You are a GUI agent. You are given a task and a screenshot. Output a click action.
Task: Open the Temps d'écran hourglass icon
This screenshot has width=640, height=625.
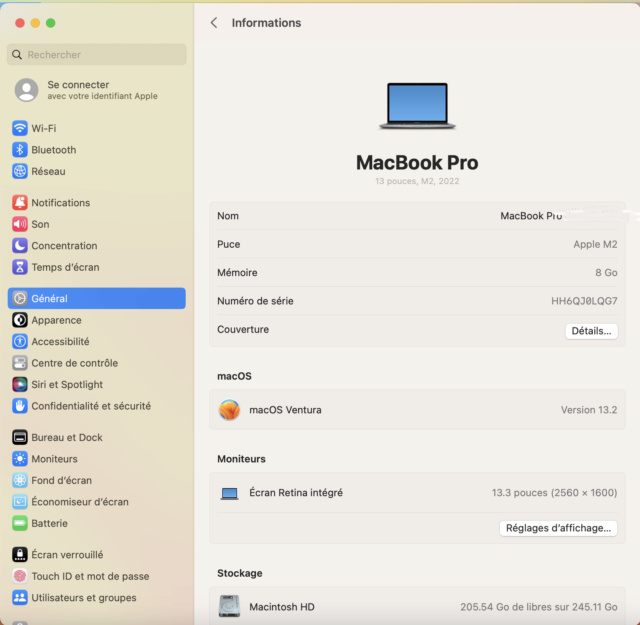point(20,267)
